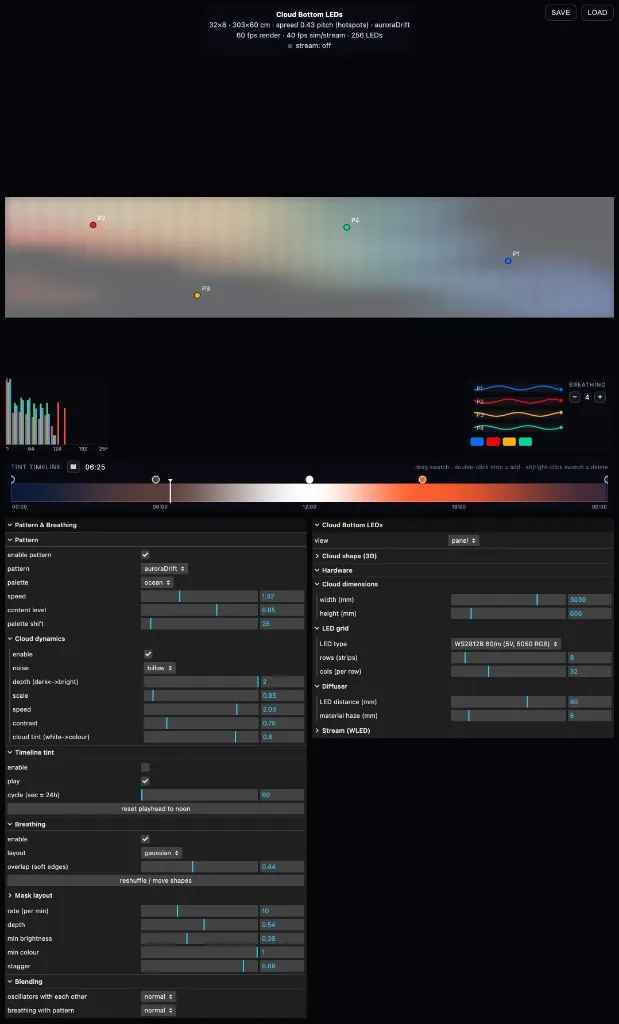This screenshot has width=619, height=1024.
Task: Open the pattern auroraDrift dropdown
Action: (165, 569)
